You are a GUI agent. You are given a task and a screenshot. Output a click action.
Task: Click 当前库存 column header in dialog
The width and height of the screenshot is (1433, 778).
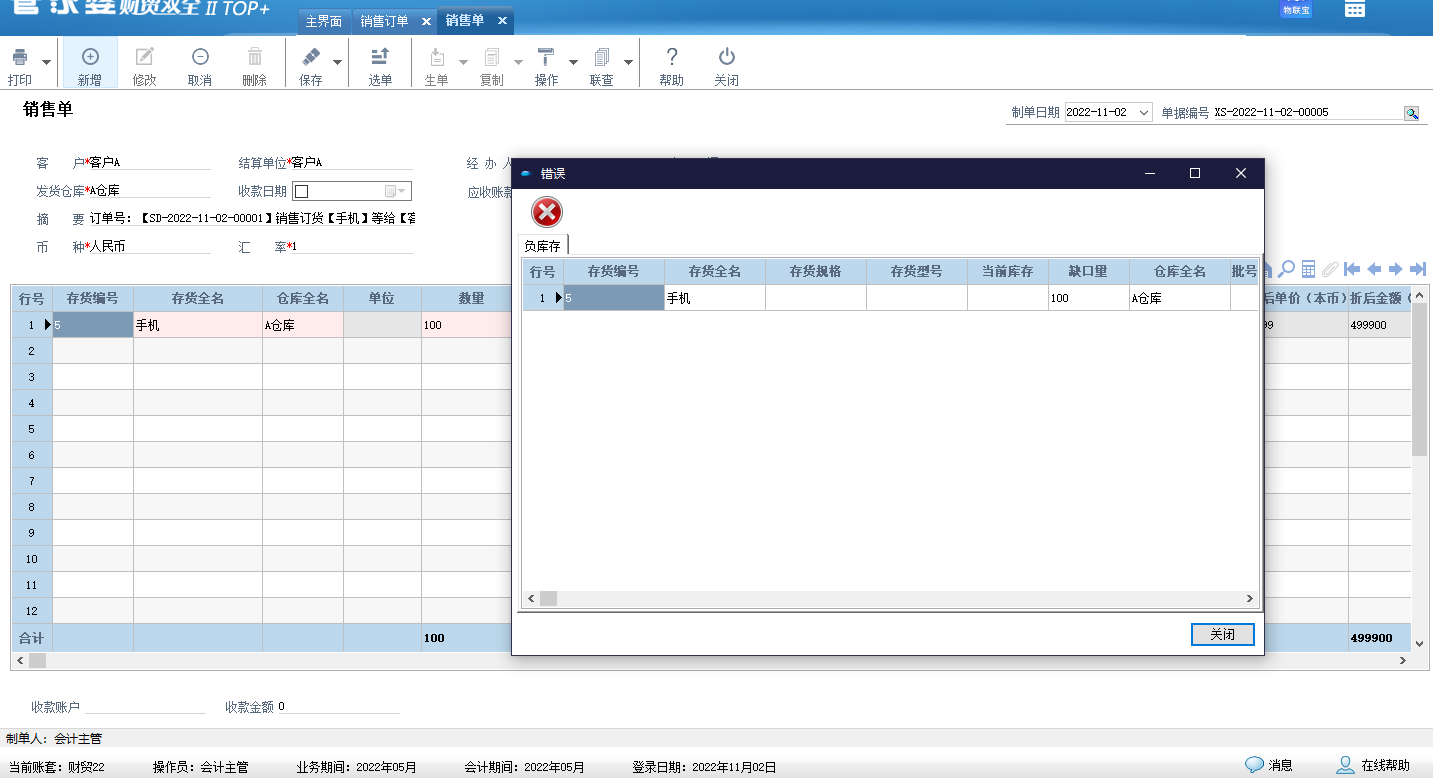point(1007,271)
